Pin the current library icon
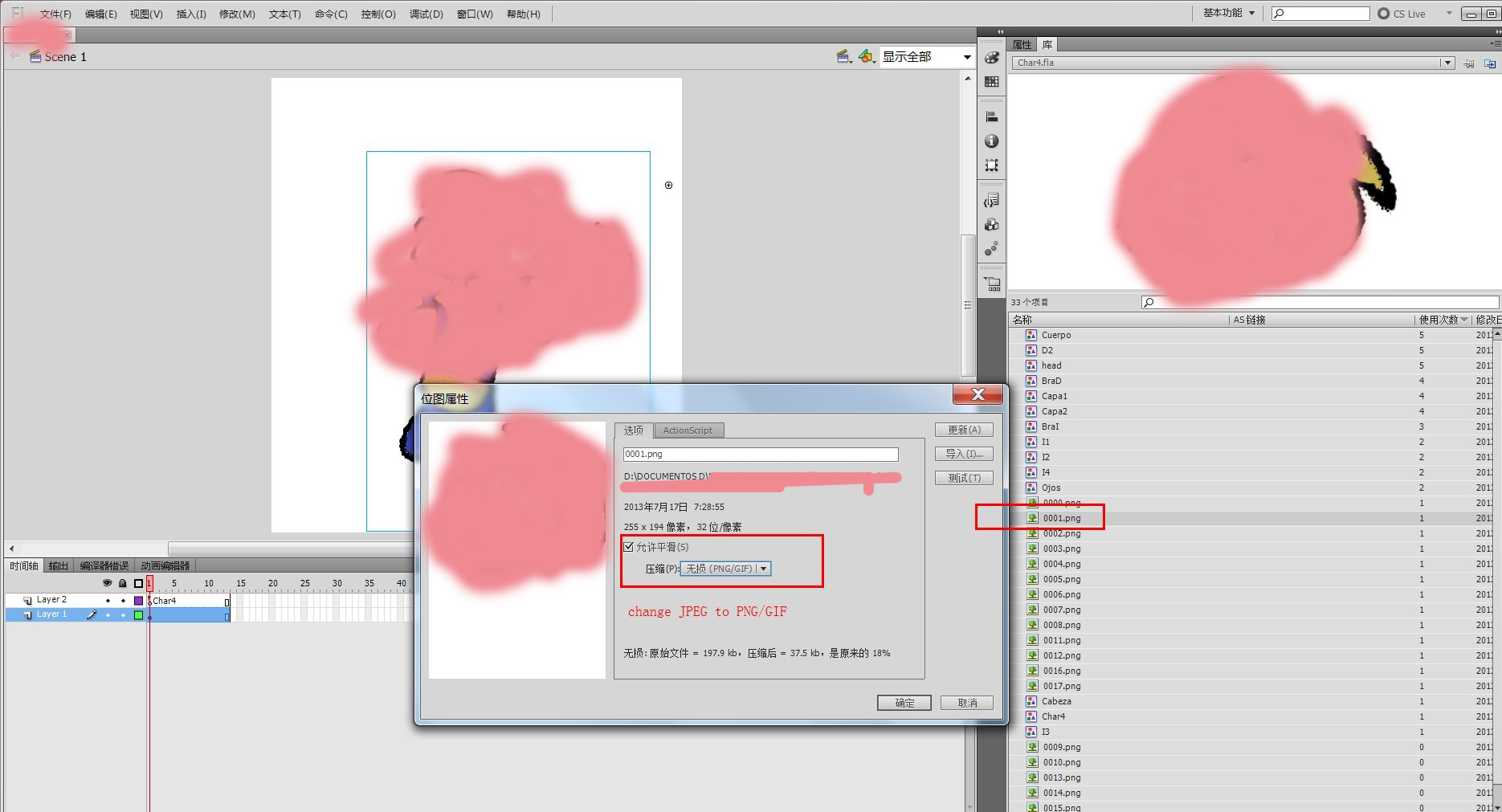1502x812 pixels. (1468, 63)
